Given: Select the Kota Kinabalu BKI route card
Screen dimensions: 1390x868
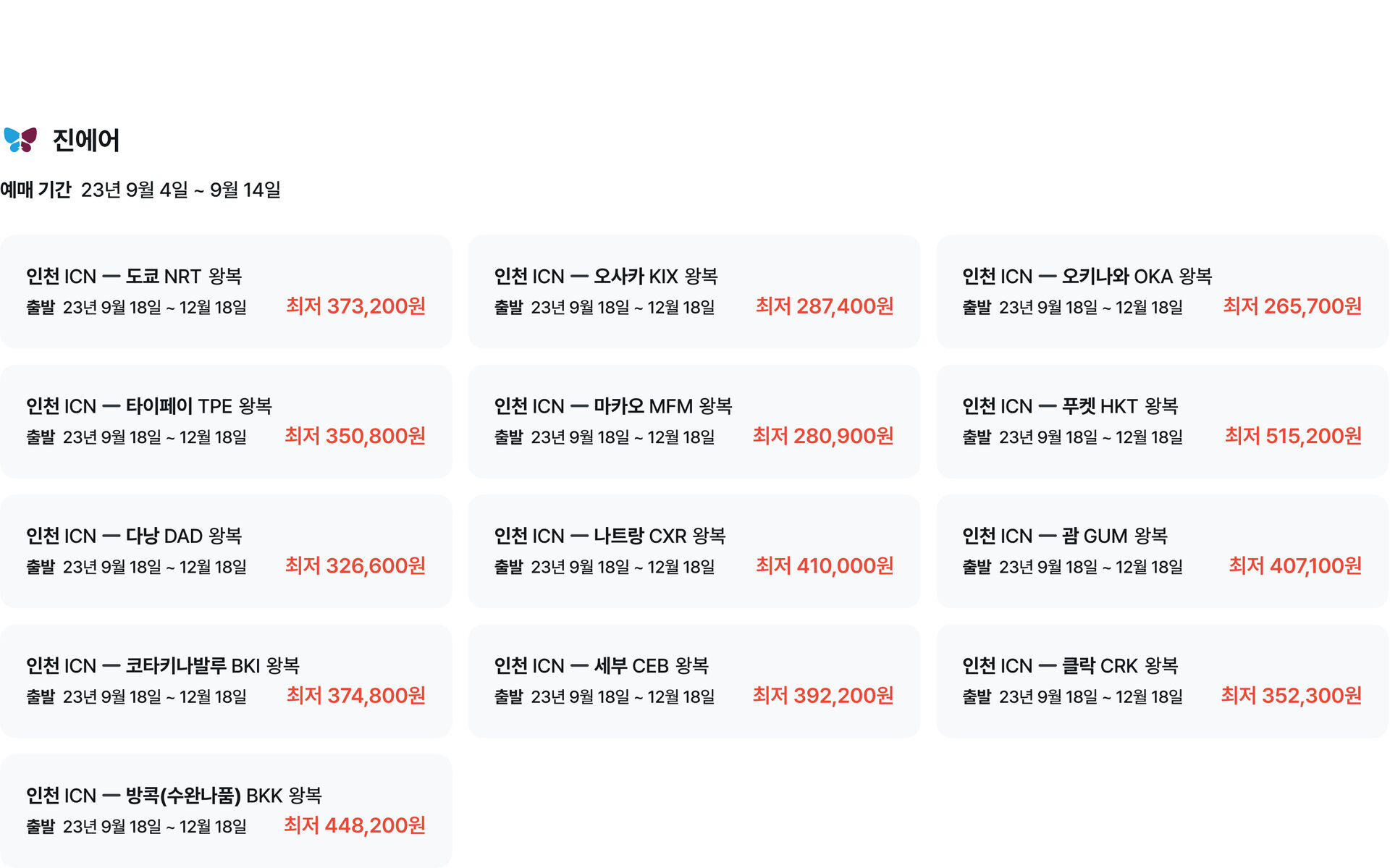Looking at the screenshot, I should click(225, 681).
